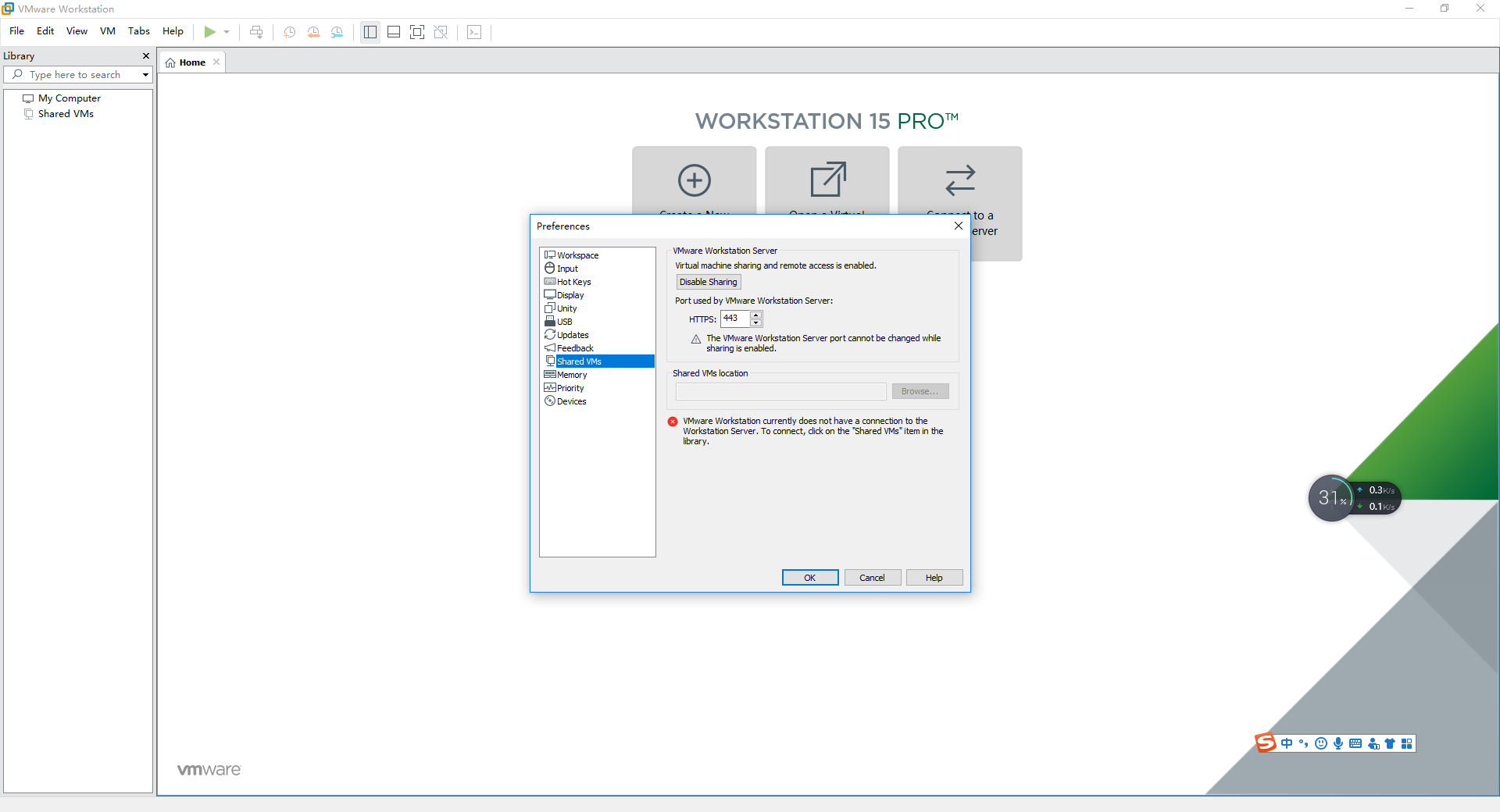
Task: Toggle Chinese/English input mode icon
Action: tap(1287, 743)
